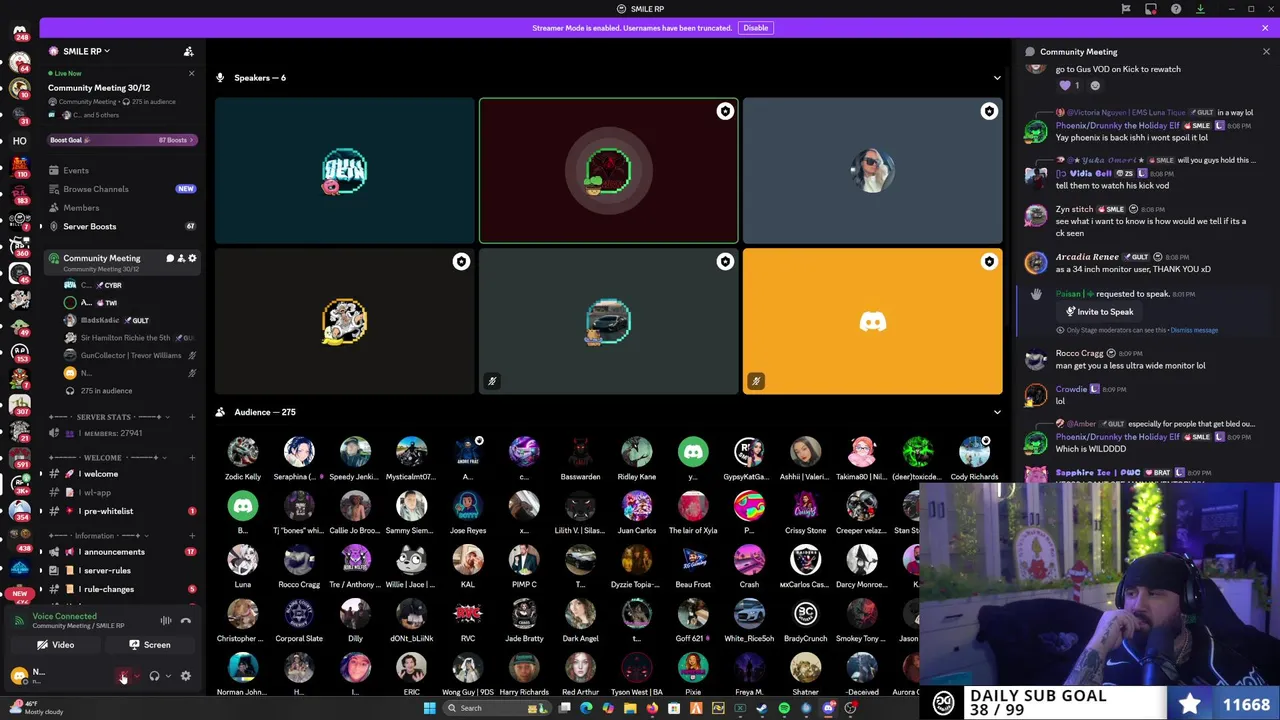Open the pre-whitelist channel
Image resolution: width=1280 pixels, height=720 pixels.
(108, 511)
